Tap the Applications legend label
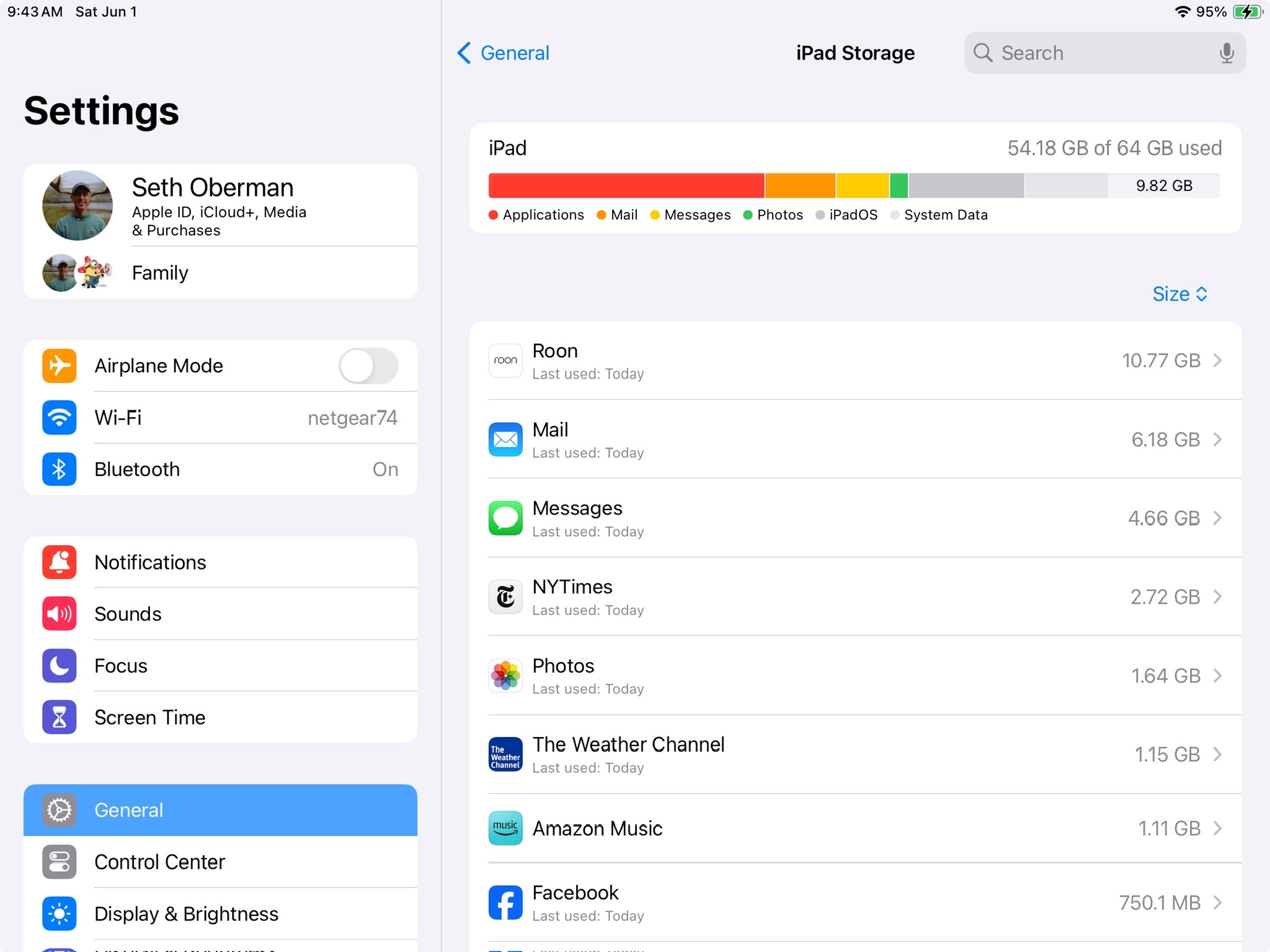 tap(543, 215)
